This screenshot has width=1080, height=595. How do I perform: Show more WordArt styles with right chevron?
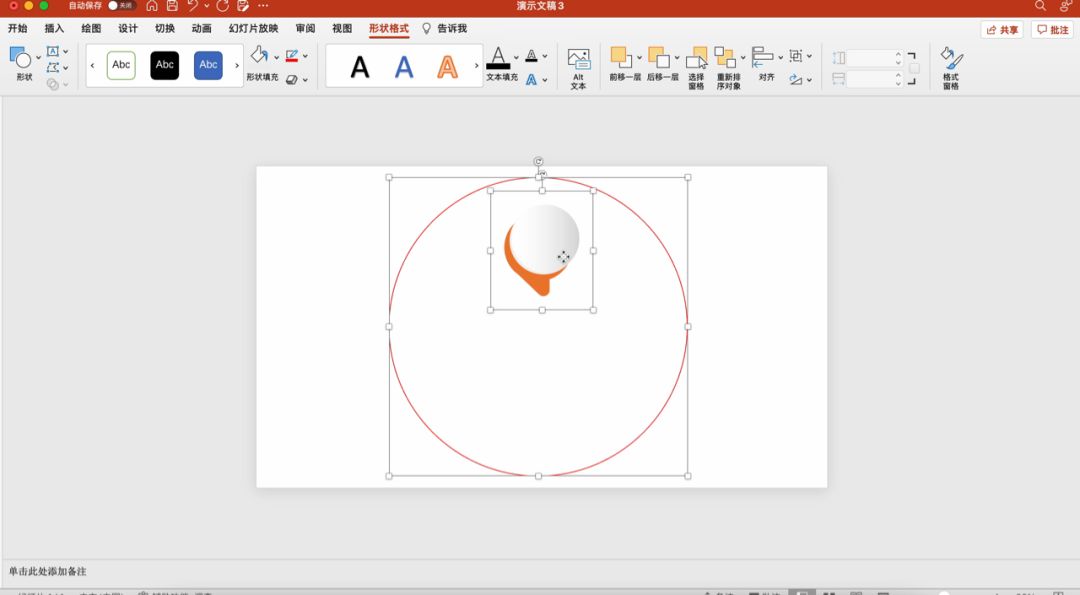point(477,65)
